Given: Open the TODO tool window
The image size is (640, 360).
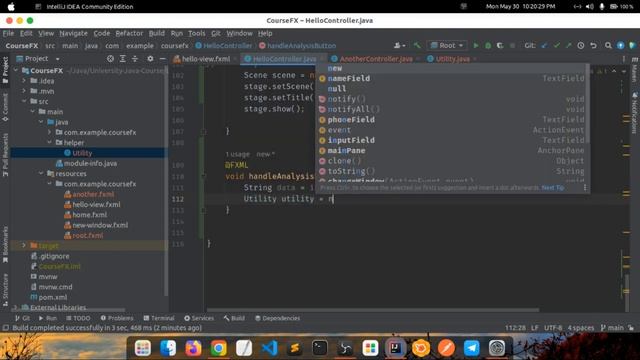Looking at the screenshot, I should click(x=78, y=318).
